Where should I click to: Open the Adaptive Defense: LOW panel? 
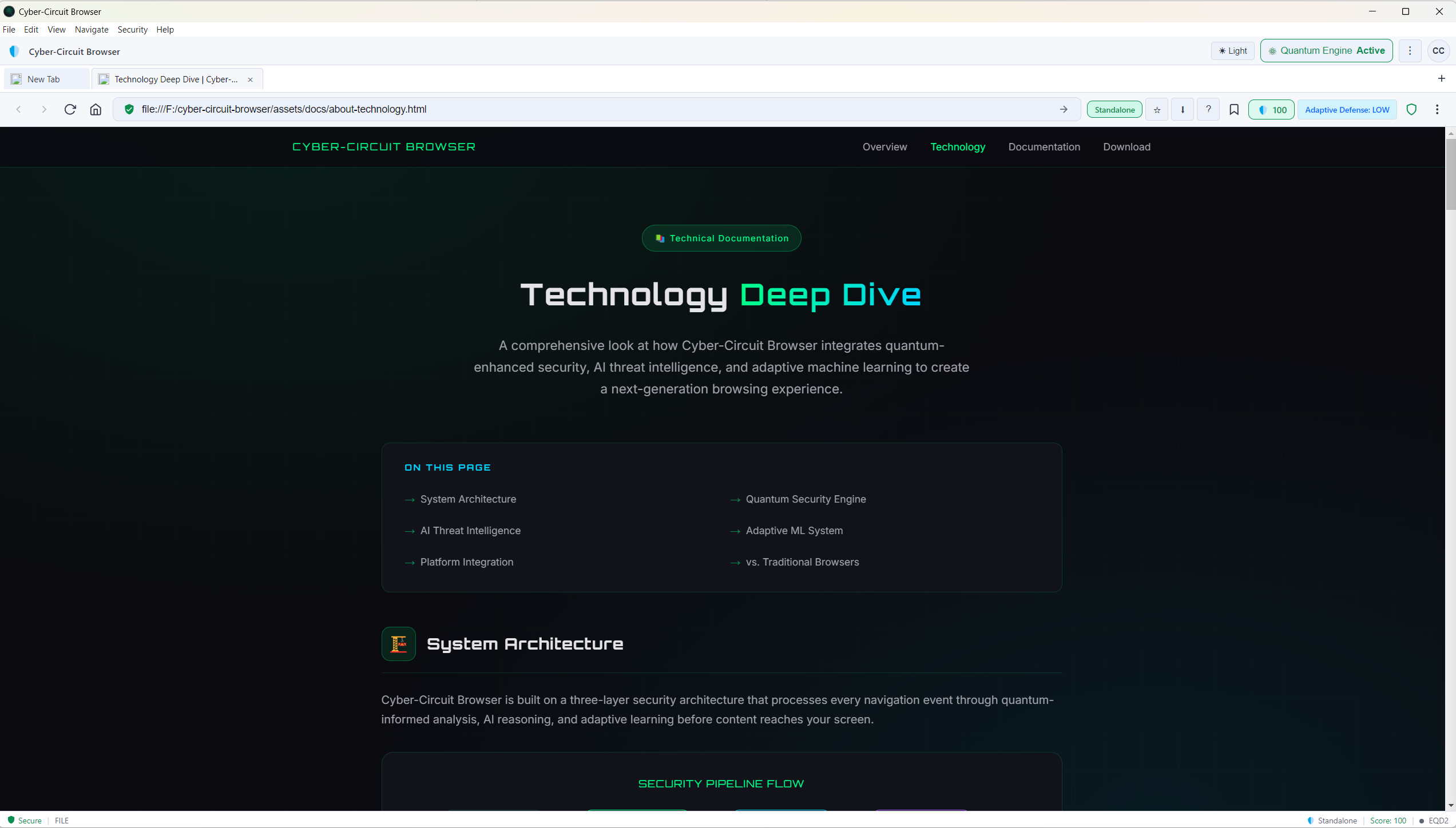tap(1347, 109)
